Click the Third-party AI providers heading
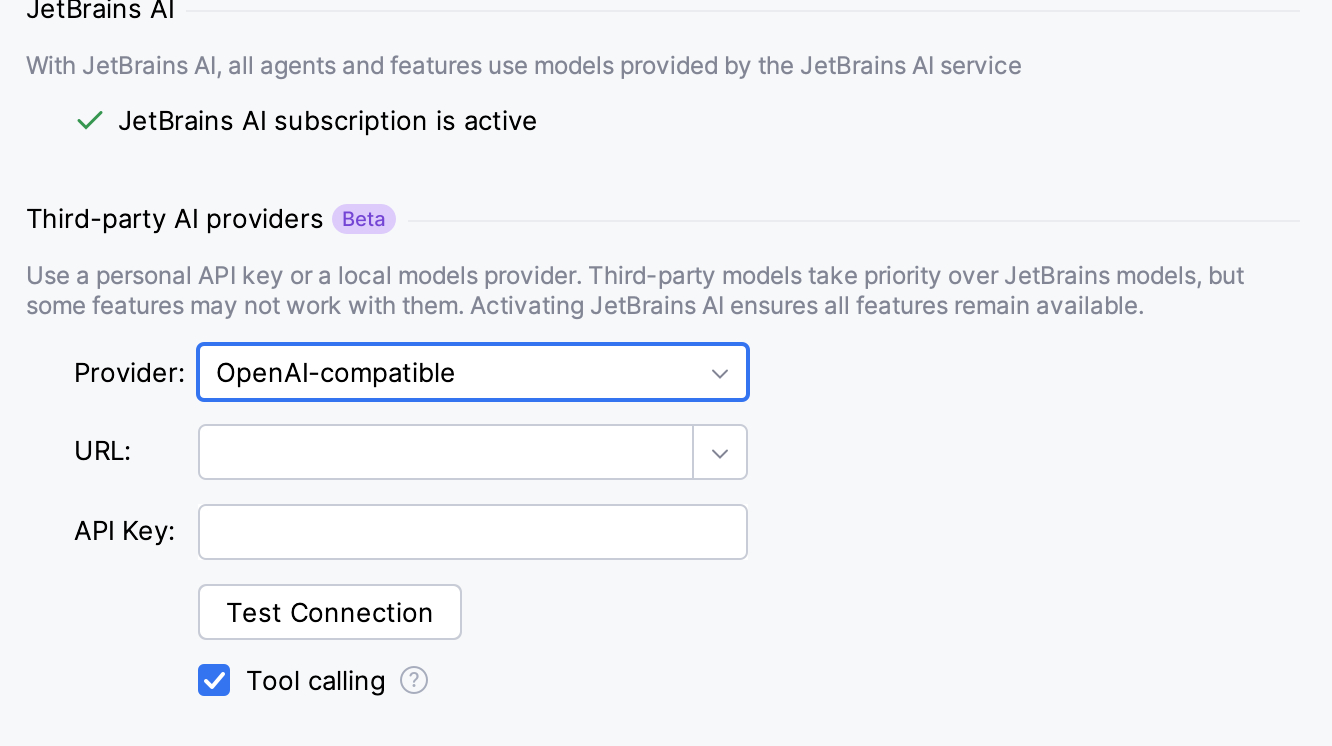This screenshot has width=1332, height=746. (175, 219)
